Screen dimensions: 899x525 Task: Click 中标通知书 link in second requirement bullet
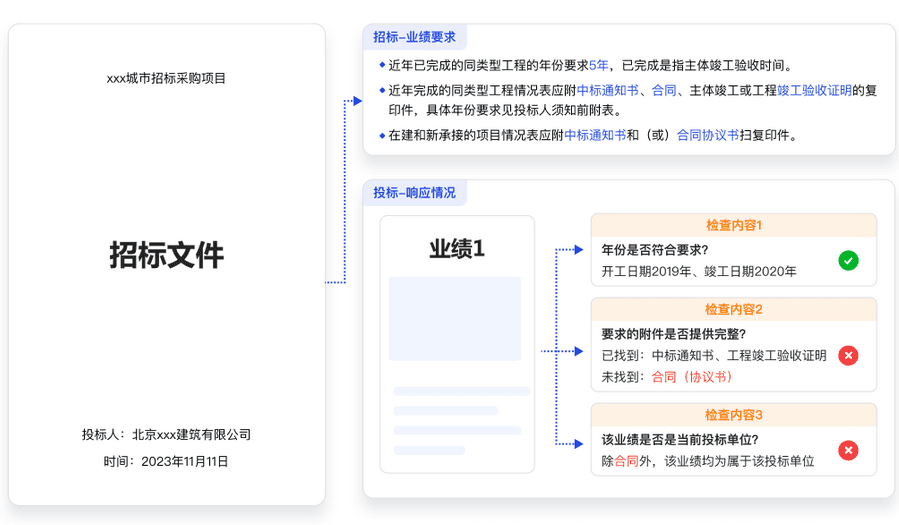(x=608, y=91)
